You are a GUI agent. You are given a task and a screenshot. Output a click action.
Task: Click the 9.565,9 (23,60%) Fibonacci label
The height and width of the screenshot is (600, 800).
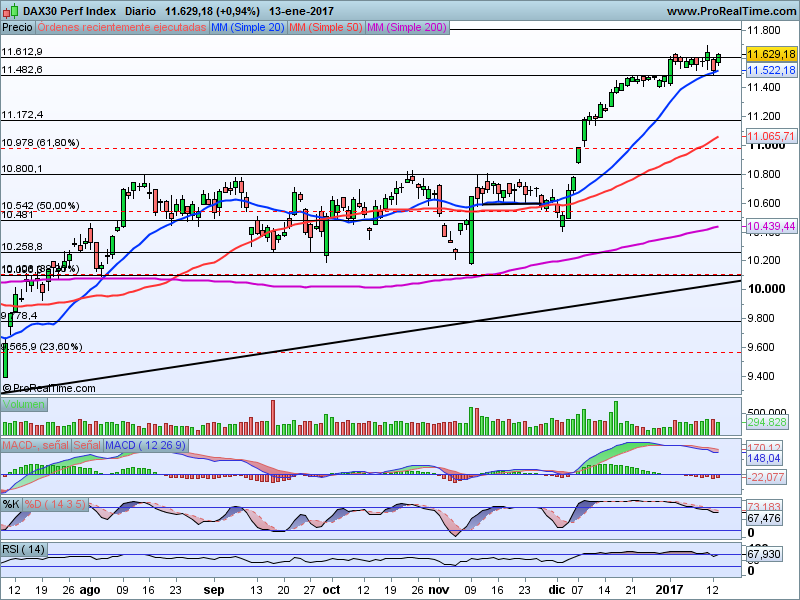pos(42,347)
